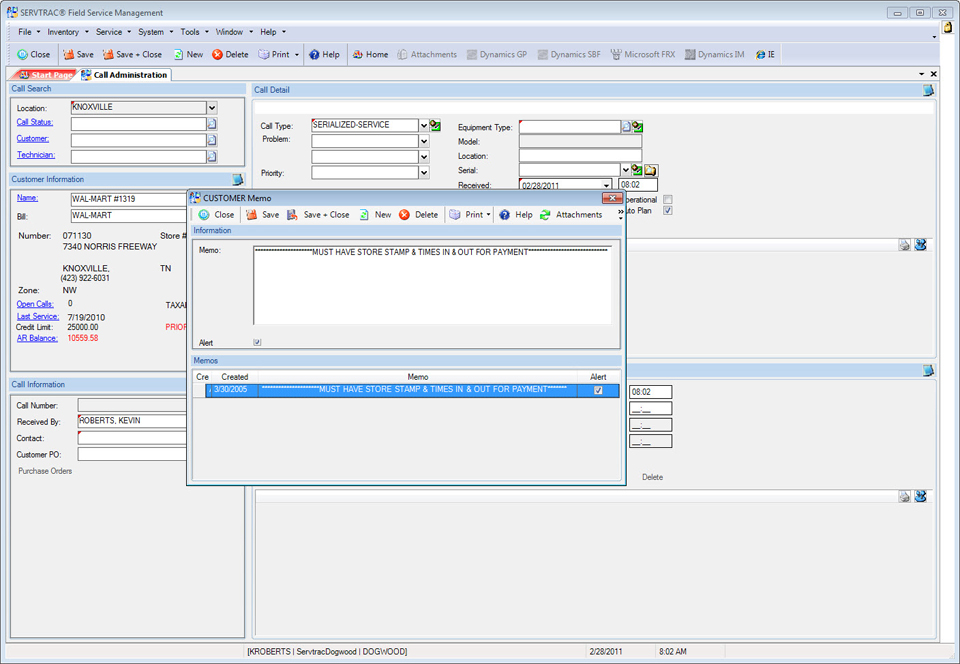The width and height of the screenshot is (960, 664).
Task: Launch Dynamics GP from toolbar
Action: pos(497,54)
